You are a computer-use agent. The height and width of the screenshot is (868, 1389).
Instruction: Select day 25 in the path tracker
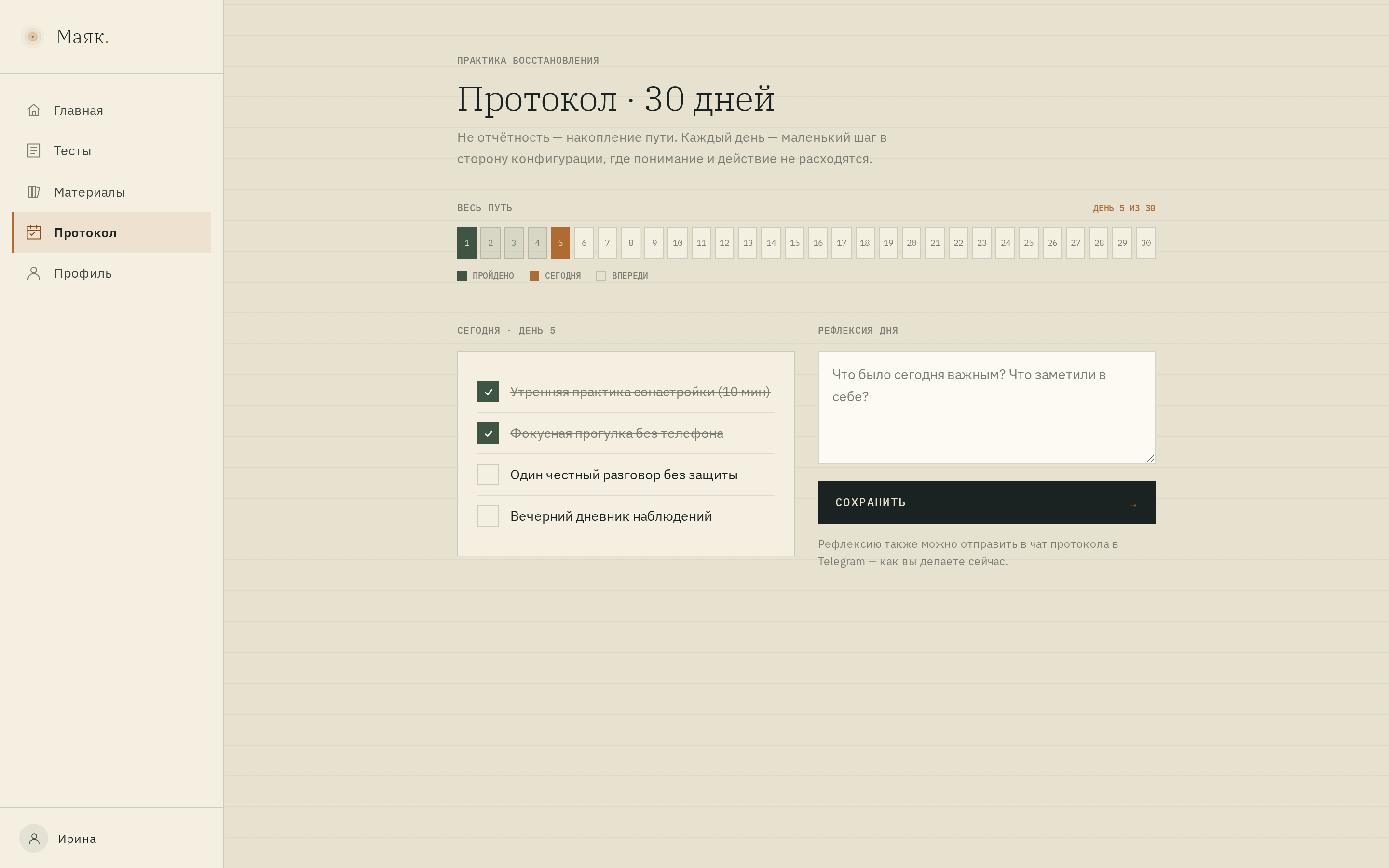[x=1029, y=243]
